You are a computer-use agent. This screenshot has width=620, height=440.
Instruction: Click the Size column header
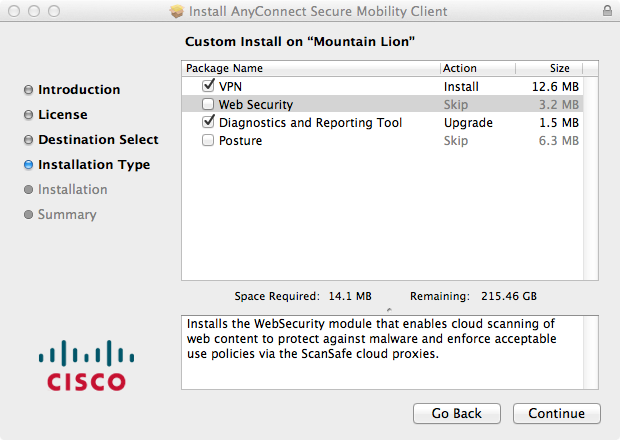click(x=549, y=68)
